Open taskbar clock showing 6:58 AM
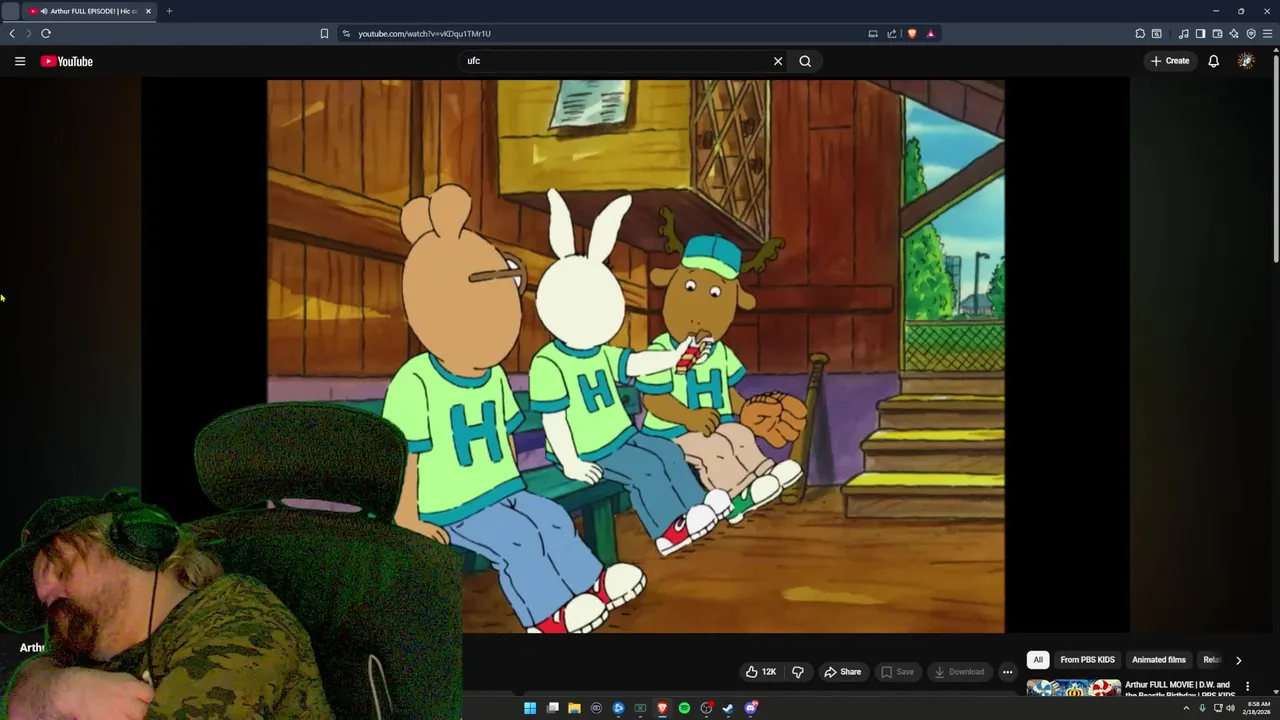The height and width of the screenshot is (720, 1280). point(1258,708)
